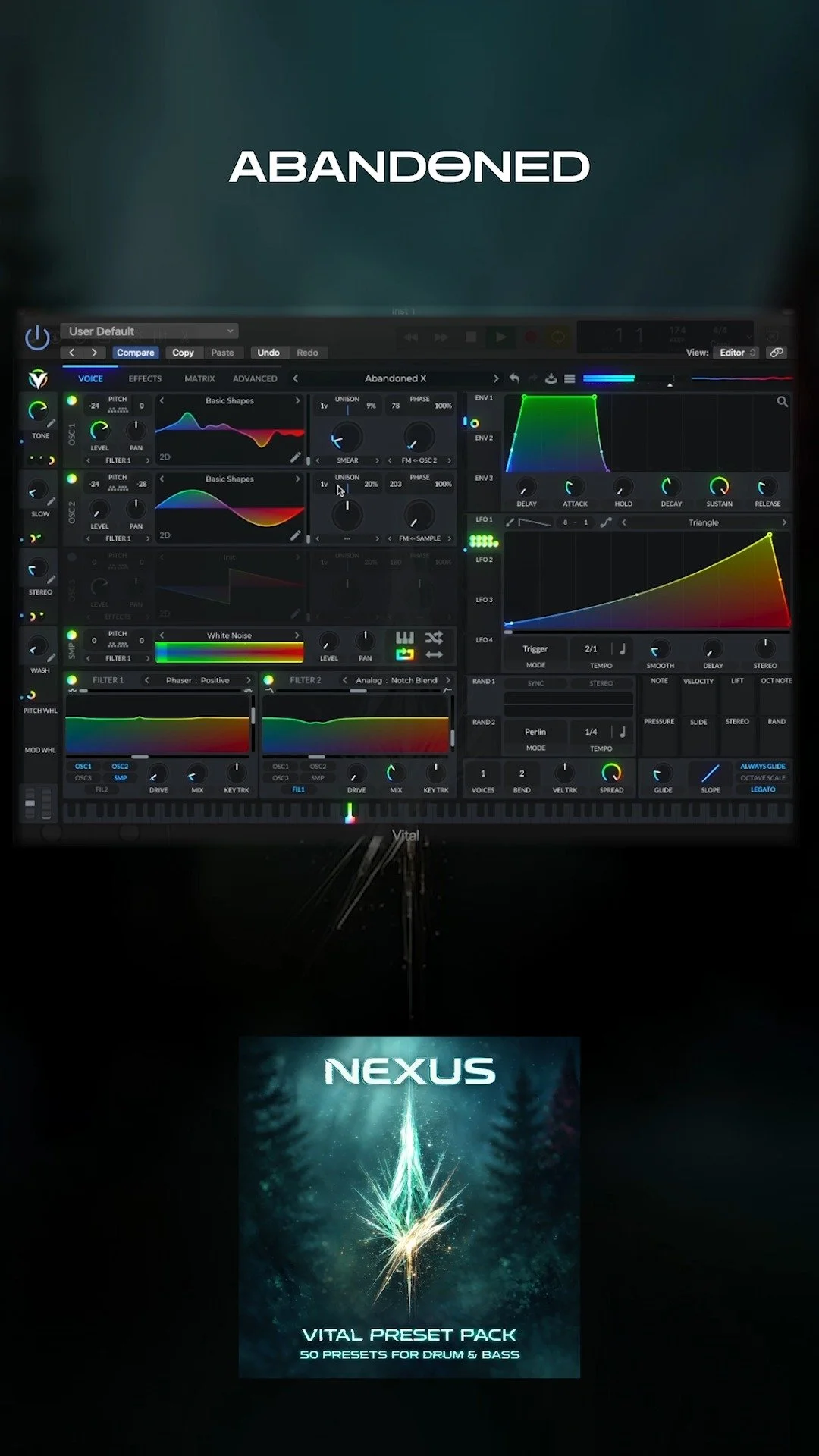Viewport: 819px width, 1456px height.
Task: Click the LFO 1 smooth curve icon
Action: [606, 522]
